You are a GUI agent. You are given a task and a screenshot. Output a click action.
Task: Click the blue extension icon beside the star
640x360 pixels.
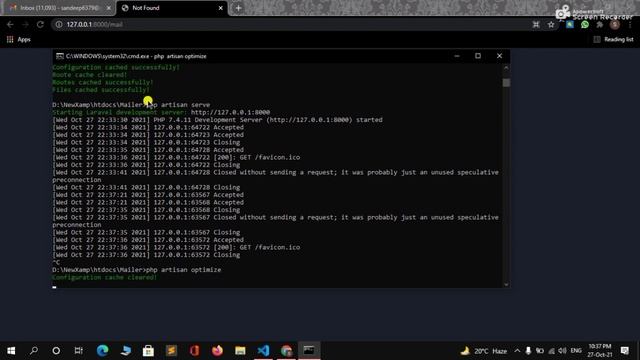pyautogui.click(x=569, y=24)
